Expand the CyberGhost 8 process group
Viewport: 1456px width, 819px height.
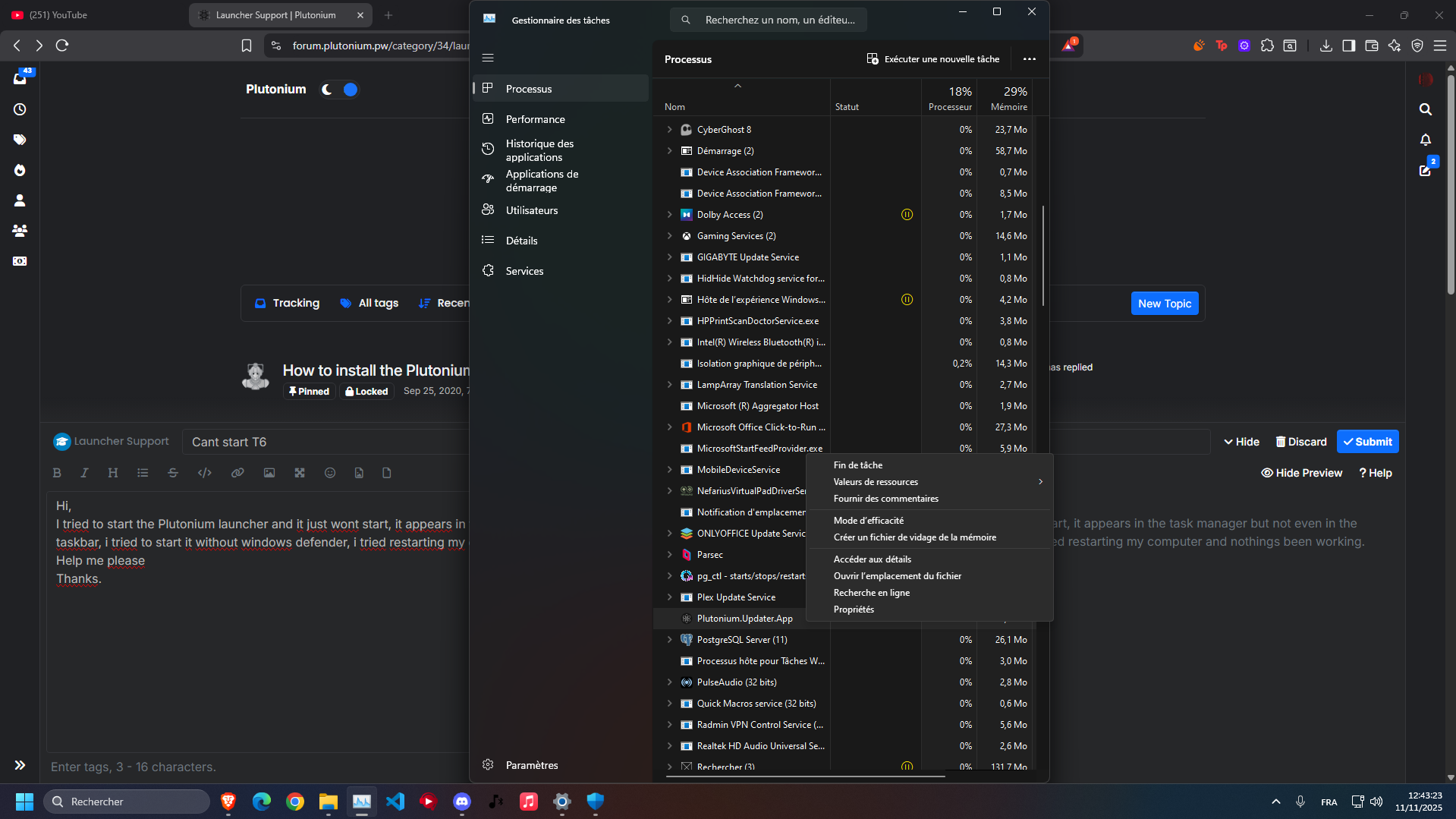pos(669,130)
